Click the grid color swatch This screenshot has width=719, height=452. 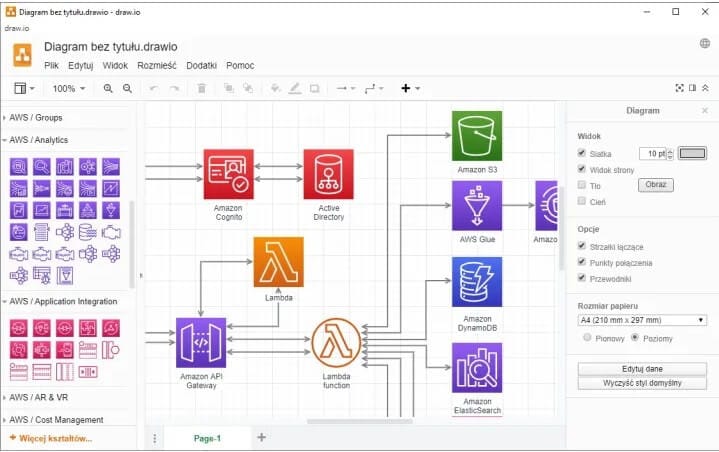click(692, 153)
